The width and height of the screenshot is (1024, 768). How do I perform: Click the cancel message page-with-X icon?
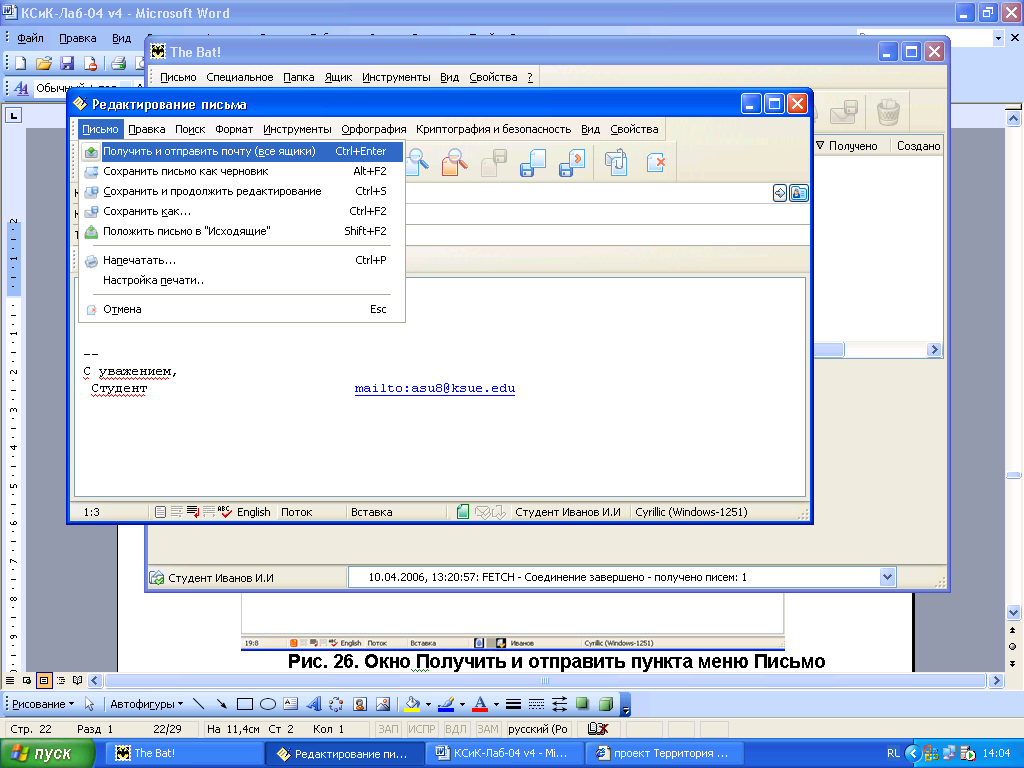[x=655, y=163]
